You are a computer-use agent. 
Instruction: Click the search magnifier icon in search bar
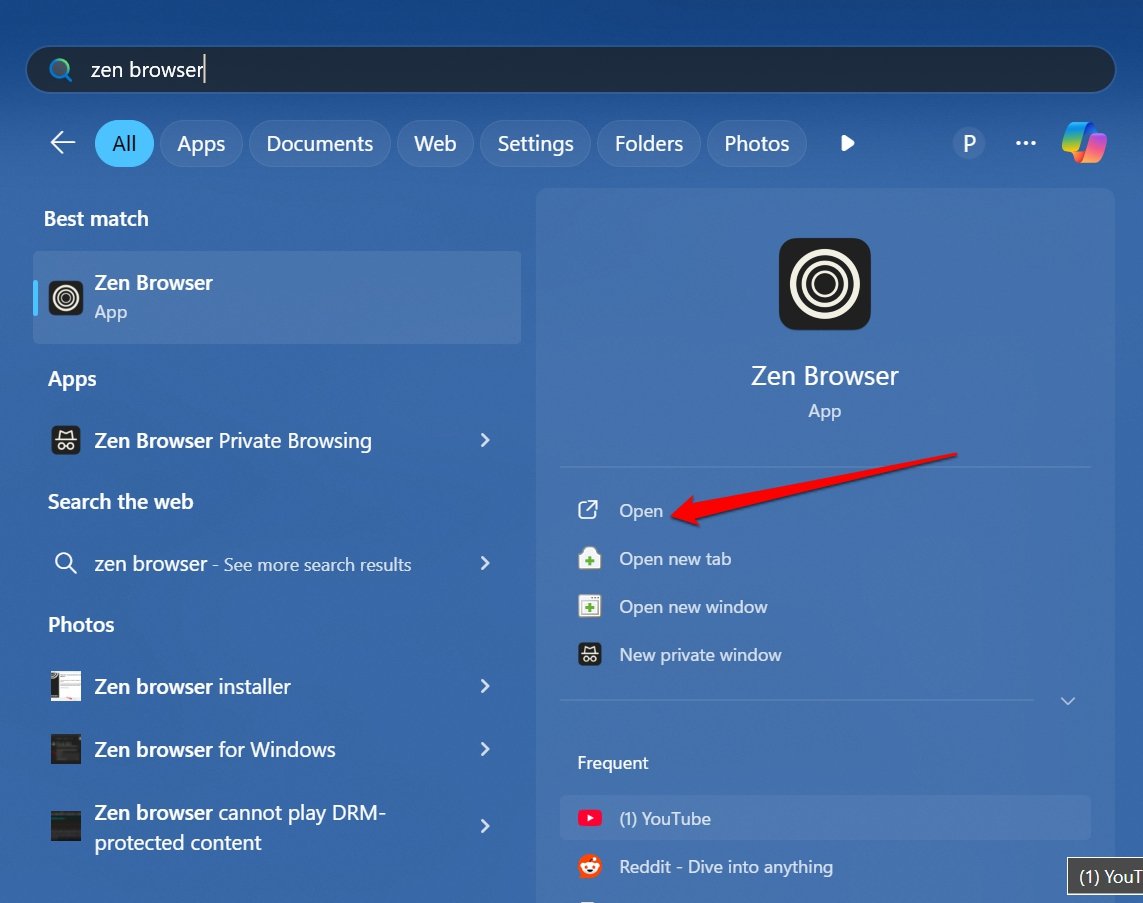pyautogui.click(x=61, y=70)
